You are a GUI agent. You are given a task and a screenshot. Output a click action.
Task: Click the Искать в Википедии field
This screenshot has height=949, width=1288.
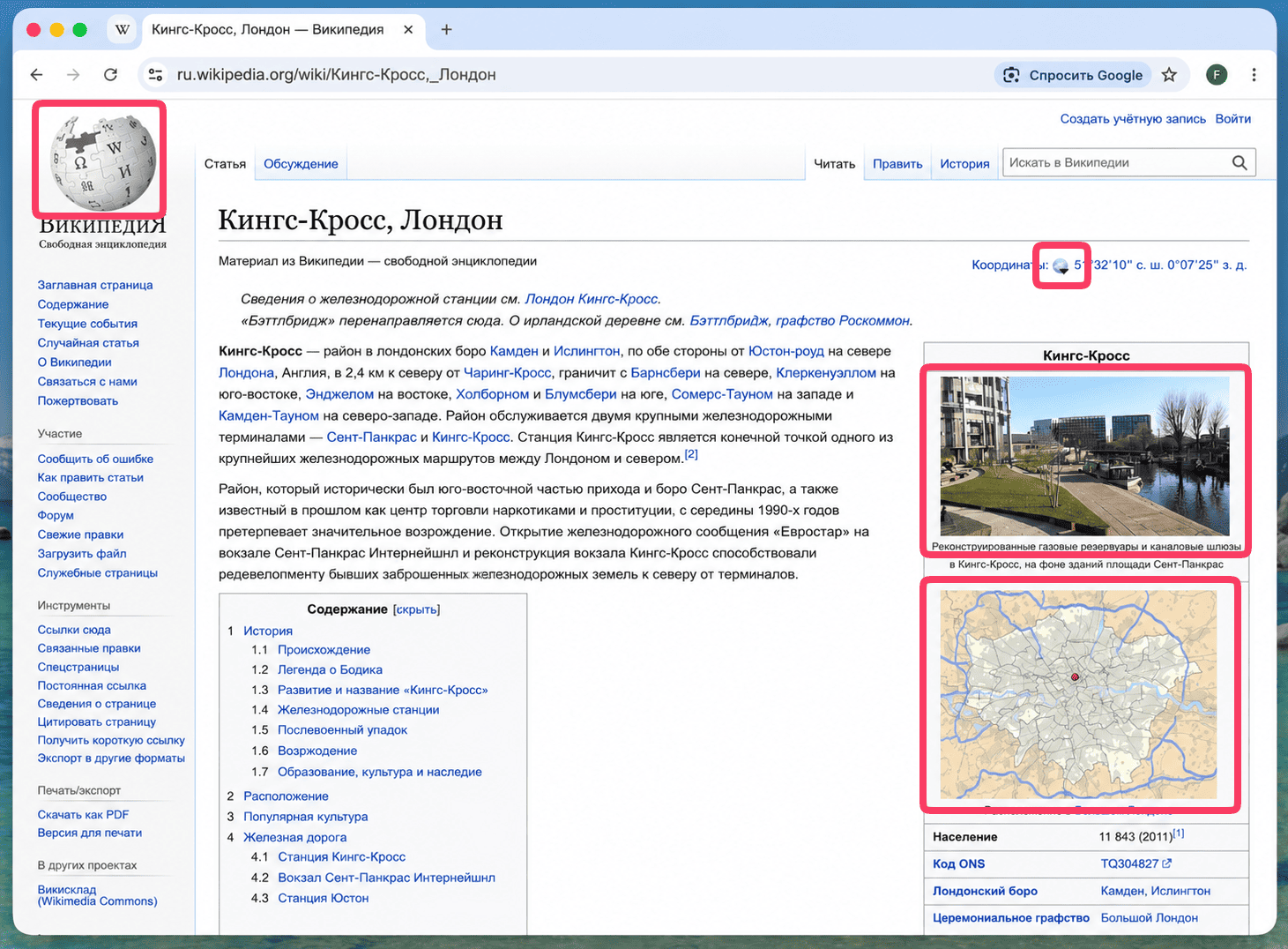[1116, 162]
